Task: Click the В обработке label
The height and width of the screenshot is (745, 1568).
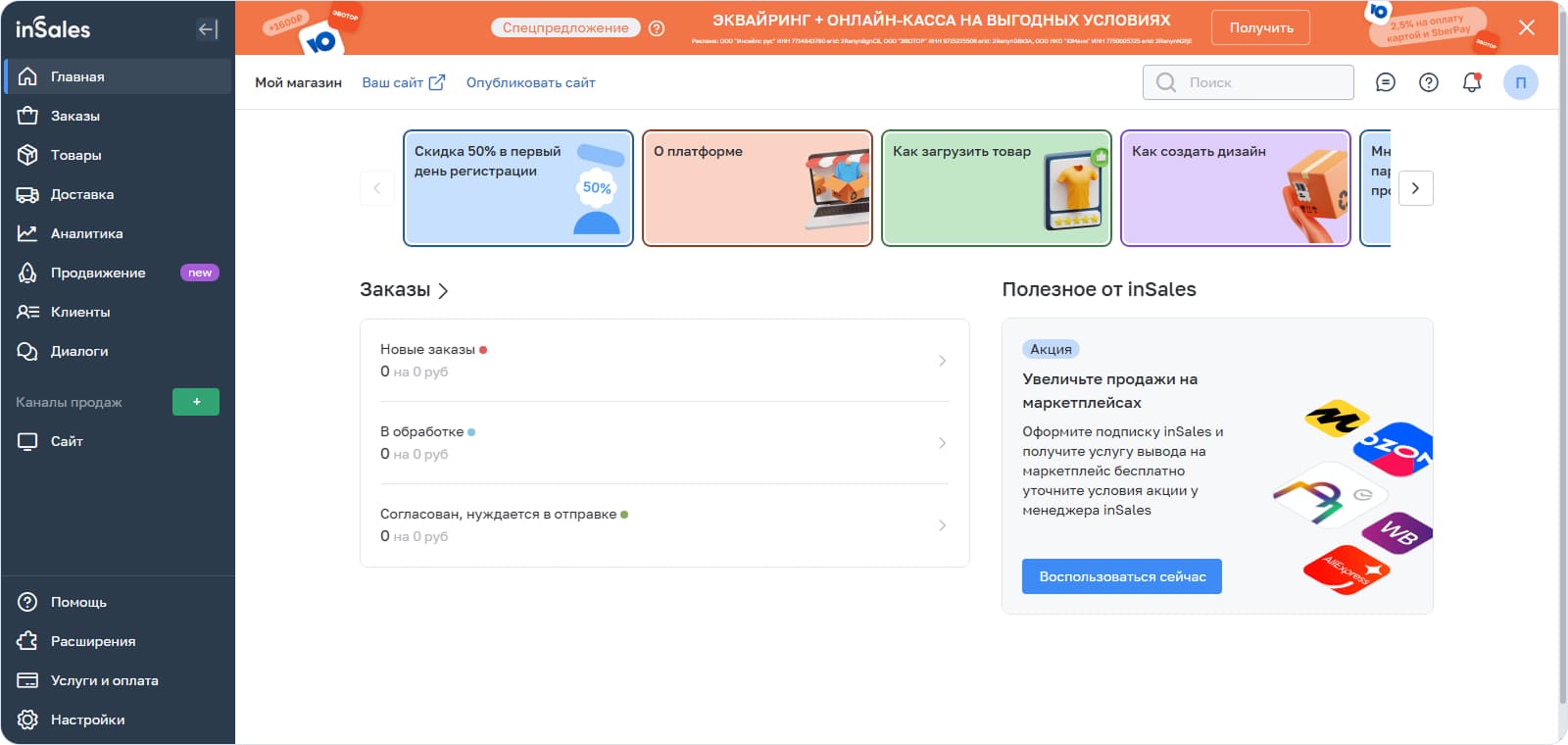Action: tap(421, 431)
